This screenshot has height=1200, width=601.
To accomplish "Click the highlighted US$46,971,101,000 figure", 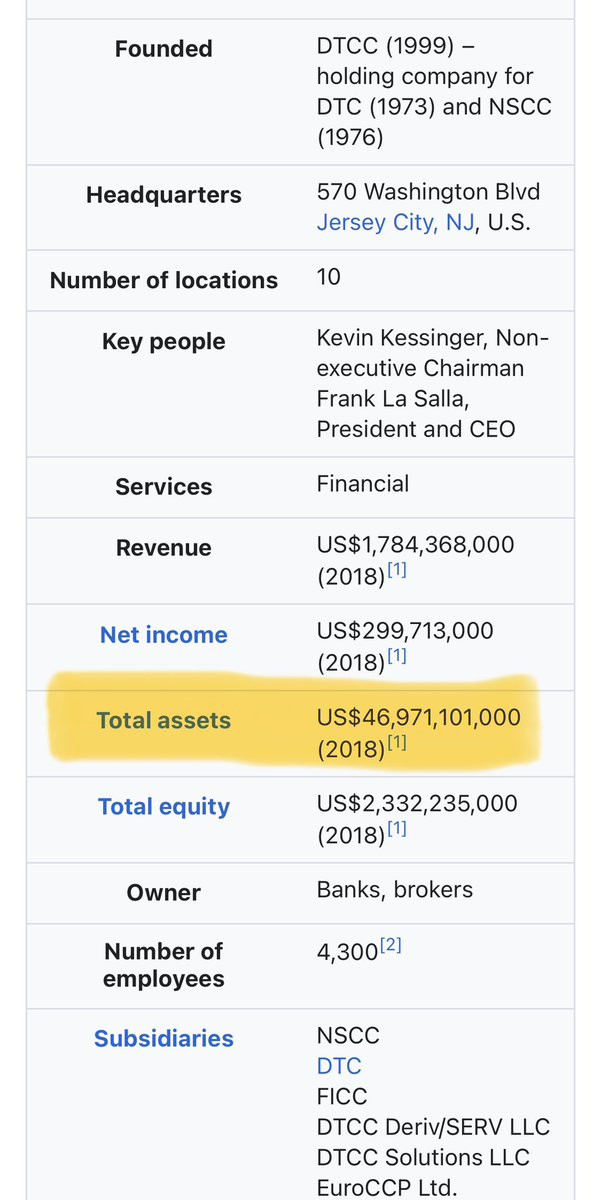I will click(x=418, y=719).
